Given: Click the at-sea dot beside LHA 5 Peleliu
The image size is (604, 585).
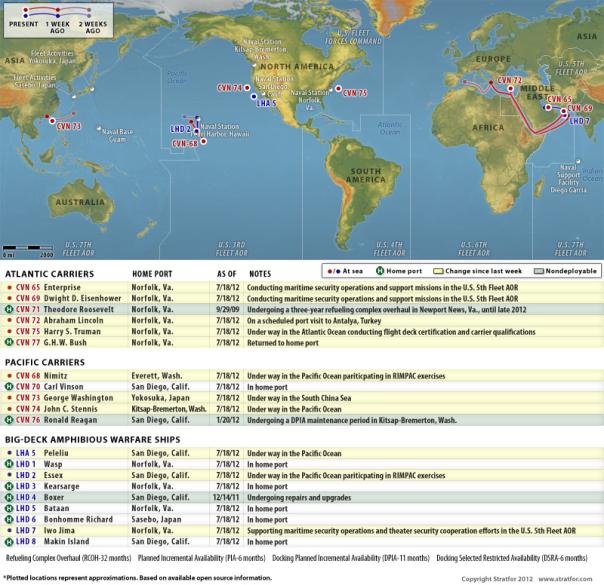Looking at the screenshot, I should (x=9, y=453).
